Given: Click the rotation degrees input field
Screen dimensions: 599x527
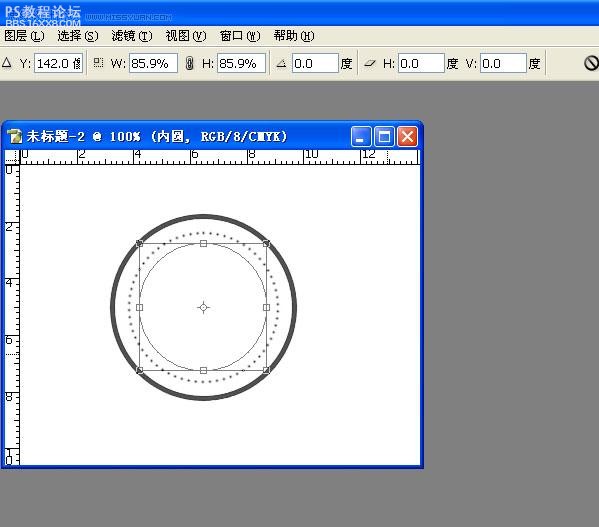Looking at the screenshot, I should (x=316, y=63).
